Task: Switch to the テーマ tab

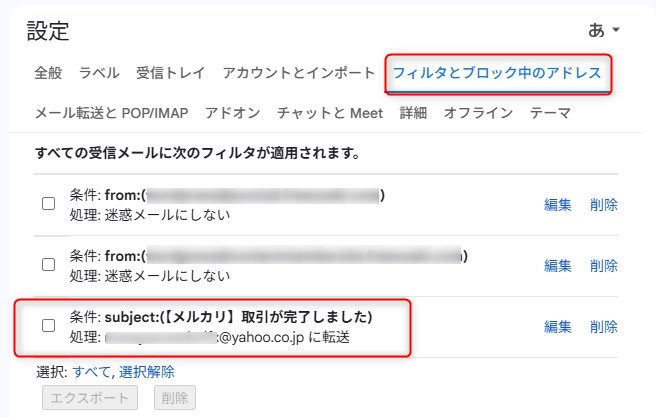Action: pyautogui.click(x=550, y=113)
